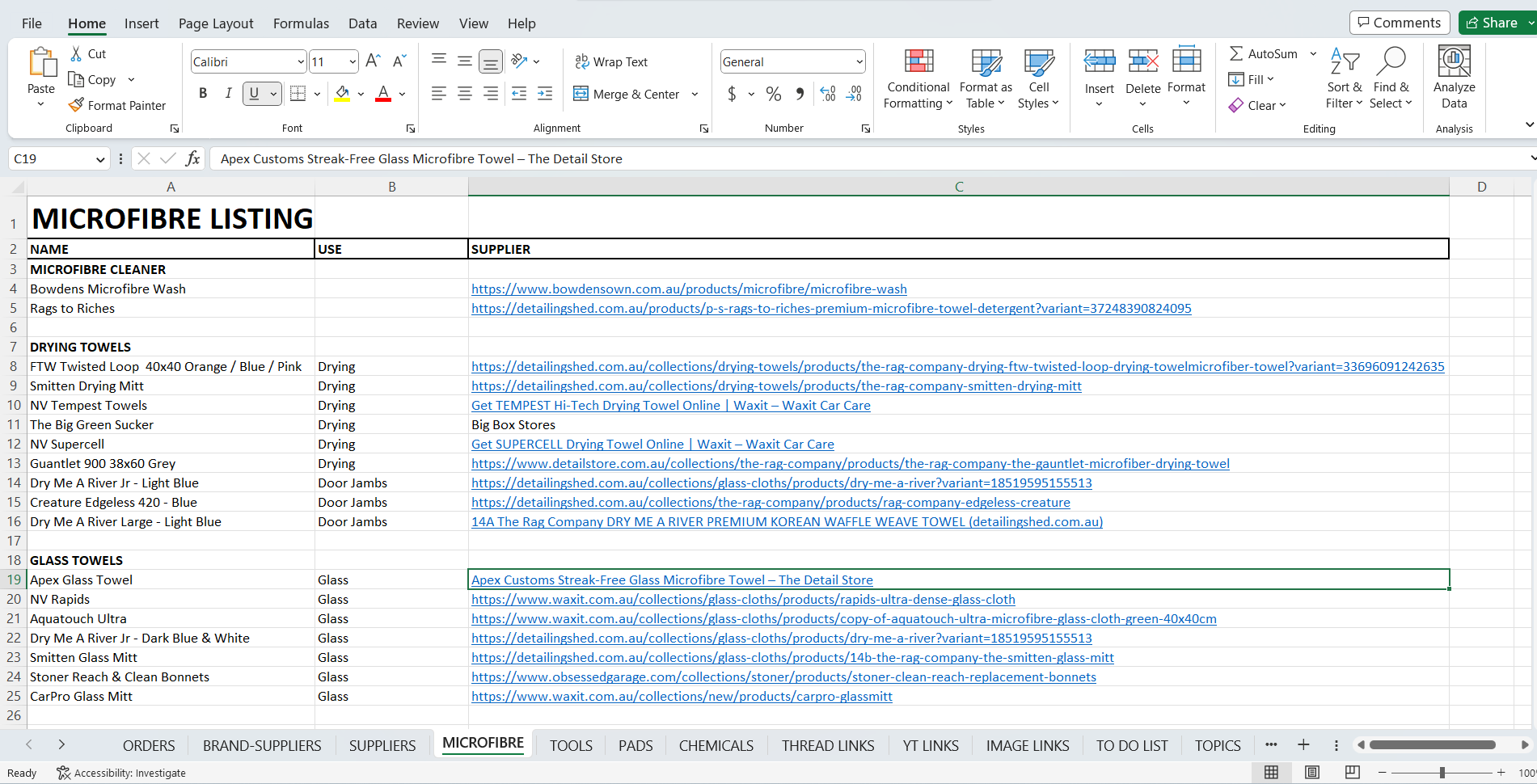This screenshot has height=784, width=1537.
Task: Click the middle align icon
Action: coord(465,61)
